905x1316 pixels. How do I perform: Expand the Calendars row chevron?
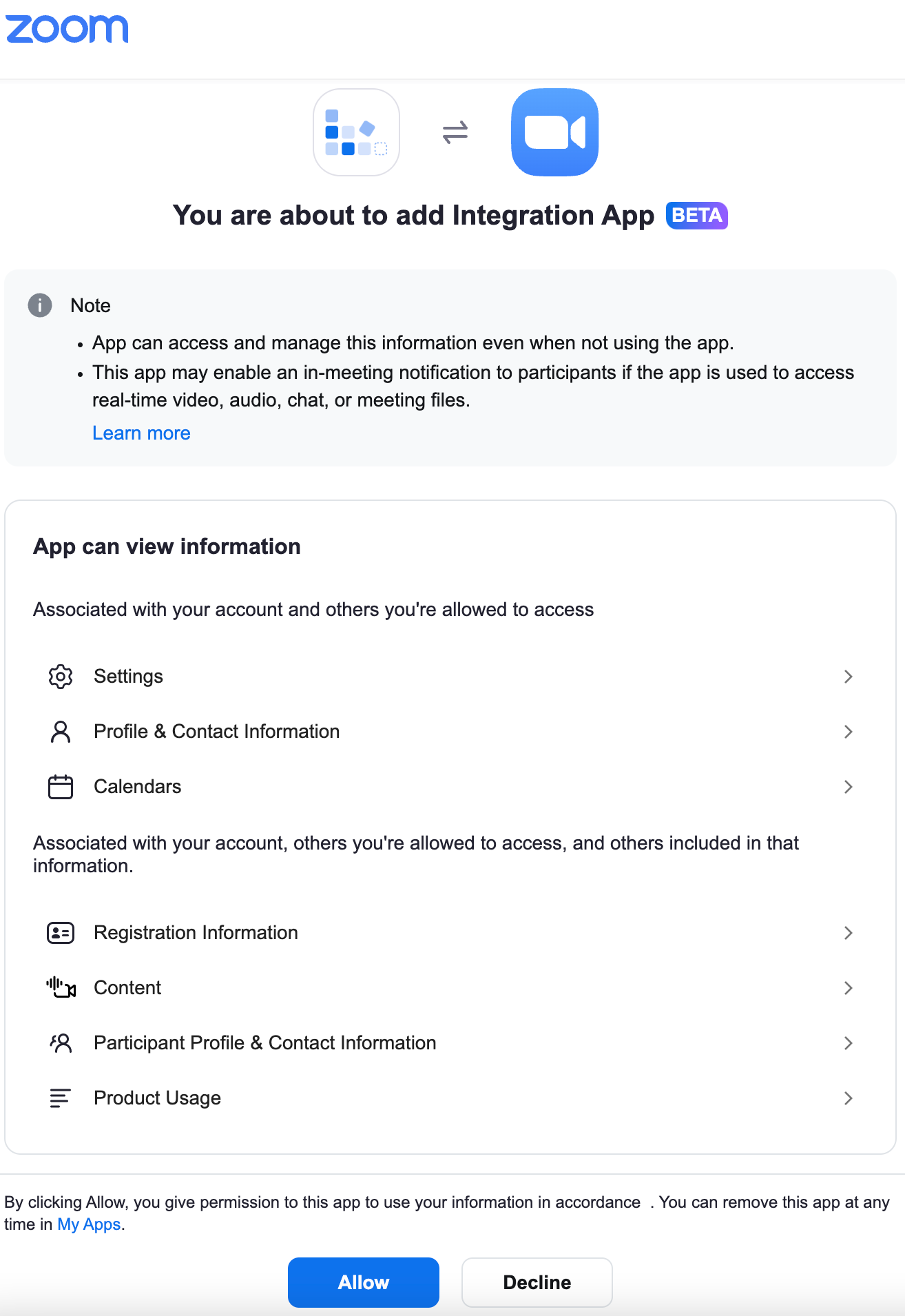(849, 787)
